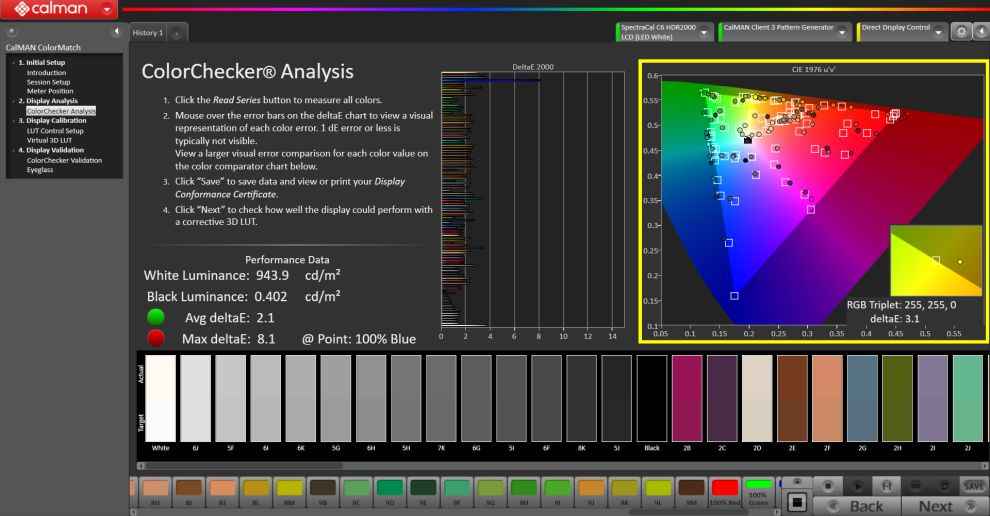
Task: Open the Introduction workflow page
Action: [x=46, y=73]
